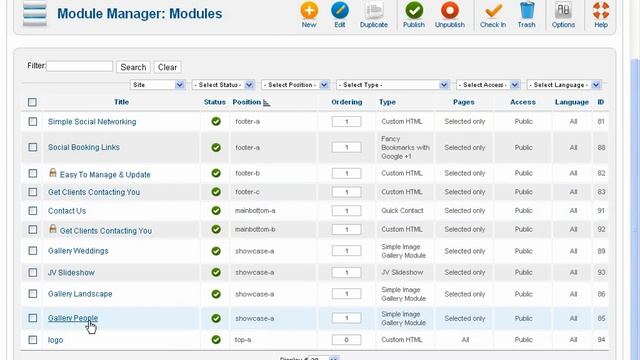Open the Options toolbar icon
640x360 pixels.
[x=563, y=15]
